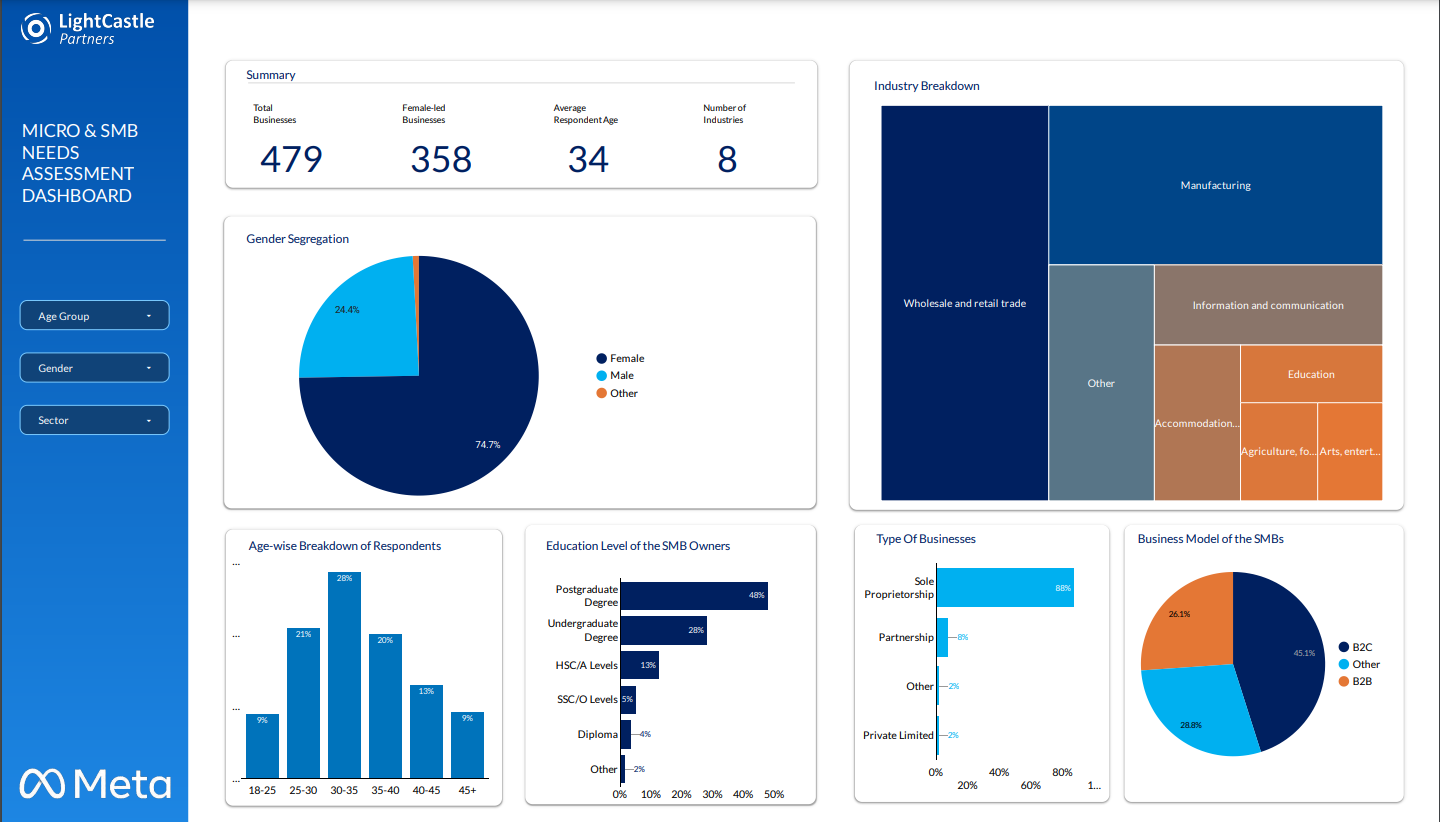Click the 25-30 age bar
Screen dimensions: 1440x822
tap(303, 703)
